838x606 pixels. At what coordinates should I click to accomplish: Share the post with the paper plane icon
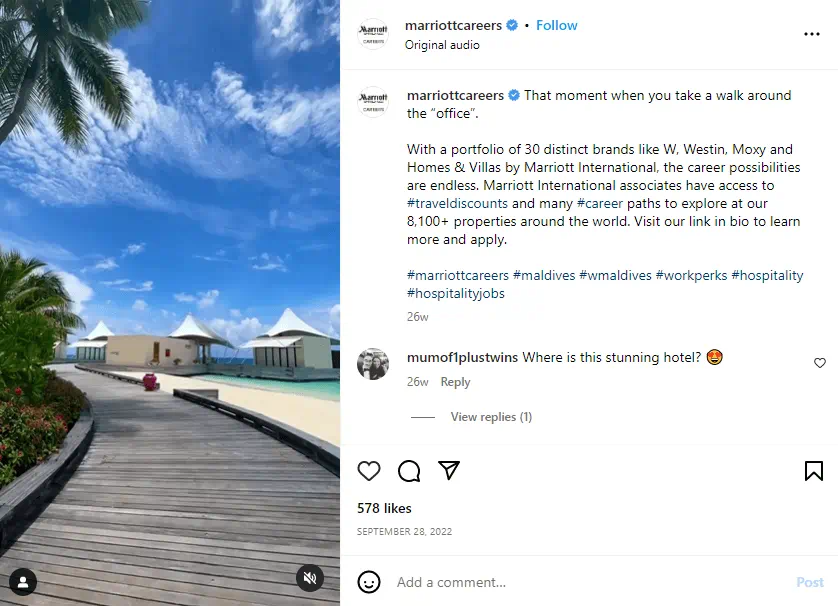[449, 470]
